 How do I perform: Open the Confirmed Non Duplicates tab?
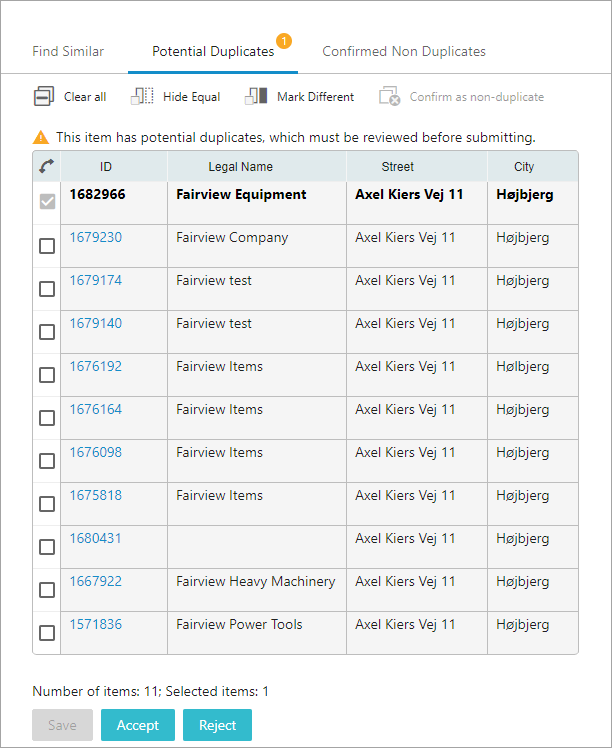(x=404, y=52)
